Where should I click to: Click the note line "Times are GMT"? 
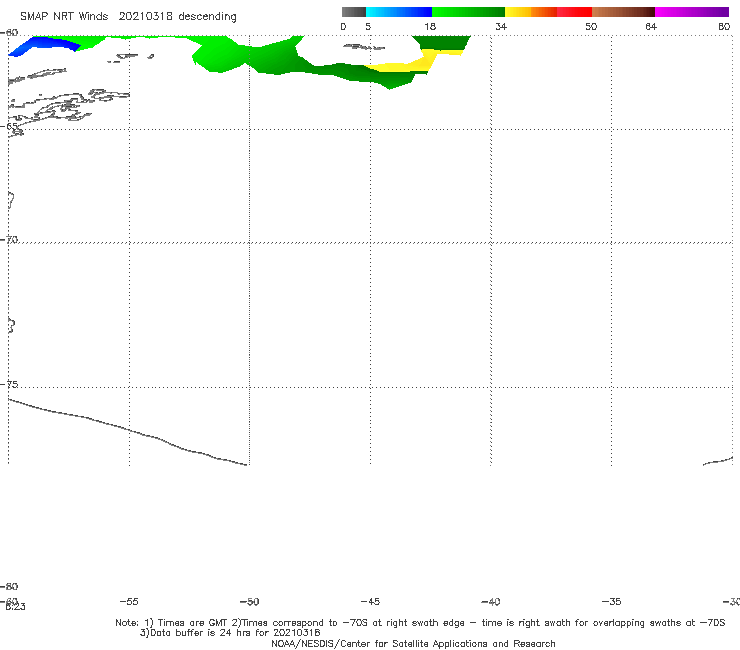pyautogui.click(x=192, y=623)
